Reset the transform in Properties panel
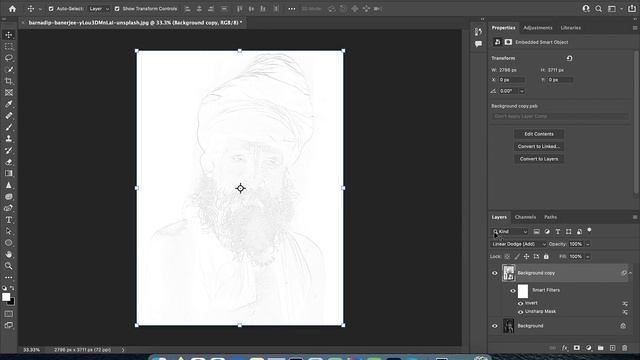Image resolution: width=640 pixels, height=360 pixels. (x=569, y=58)
